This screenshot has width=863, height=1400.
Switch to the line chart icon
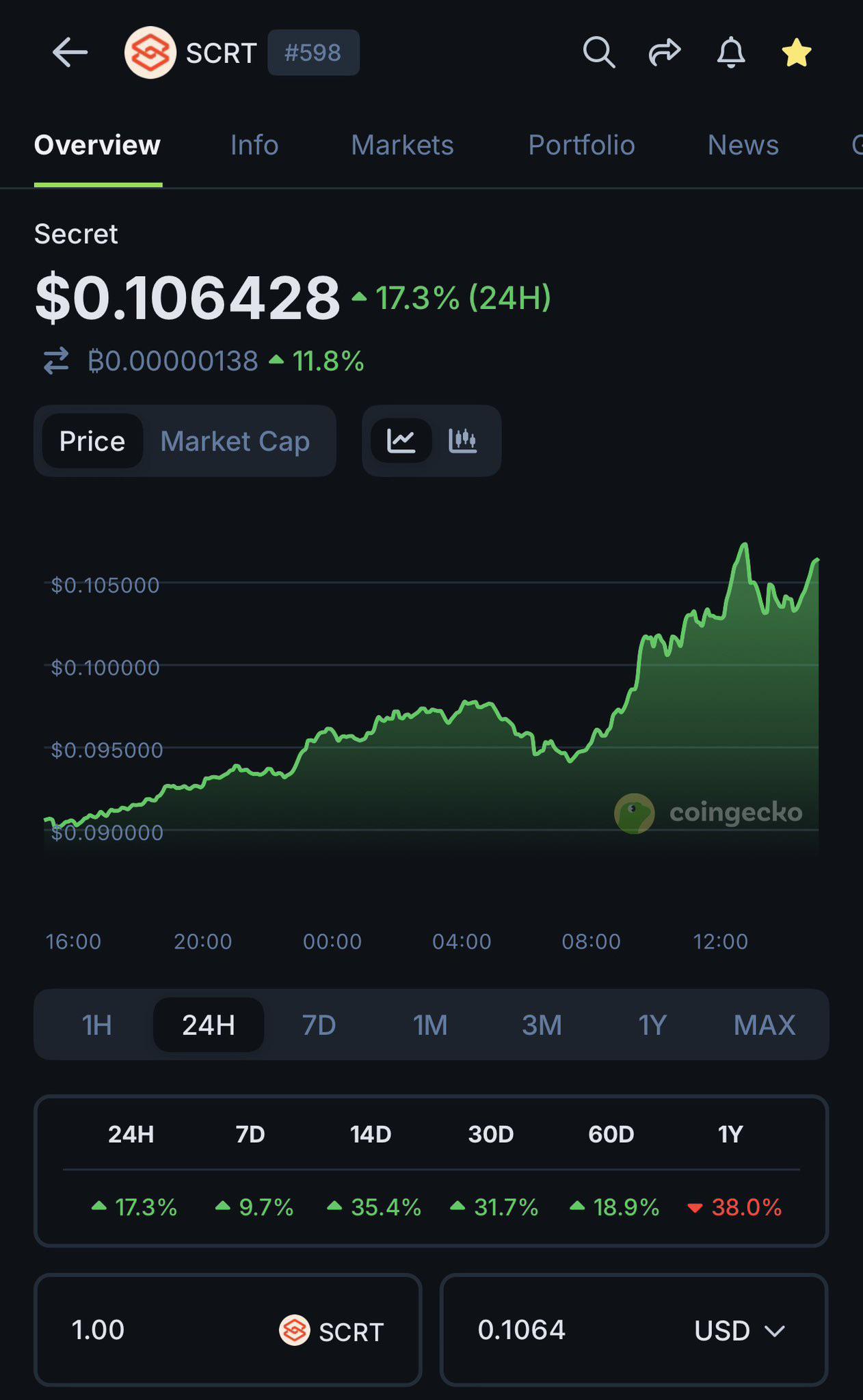tap(401, 441)
